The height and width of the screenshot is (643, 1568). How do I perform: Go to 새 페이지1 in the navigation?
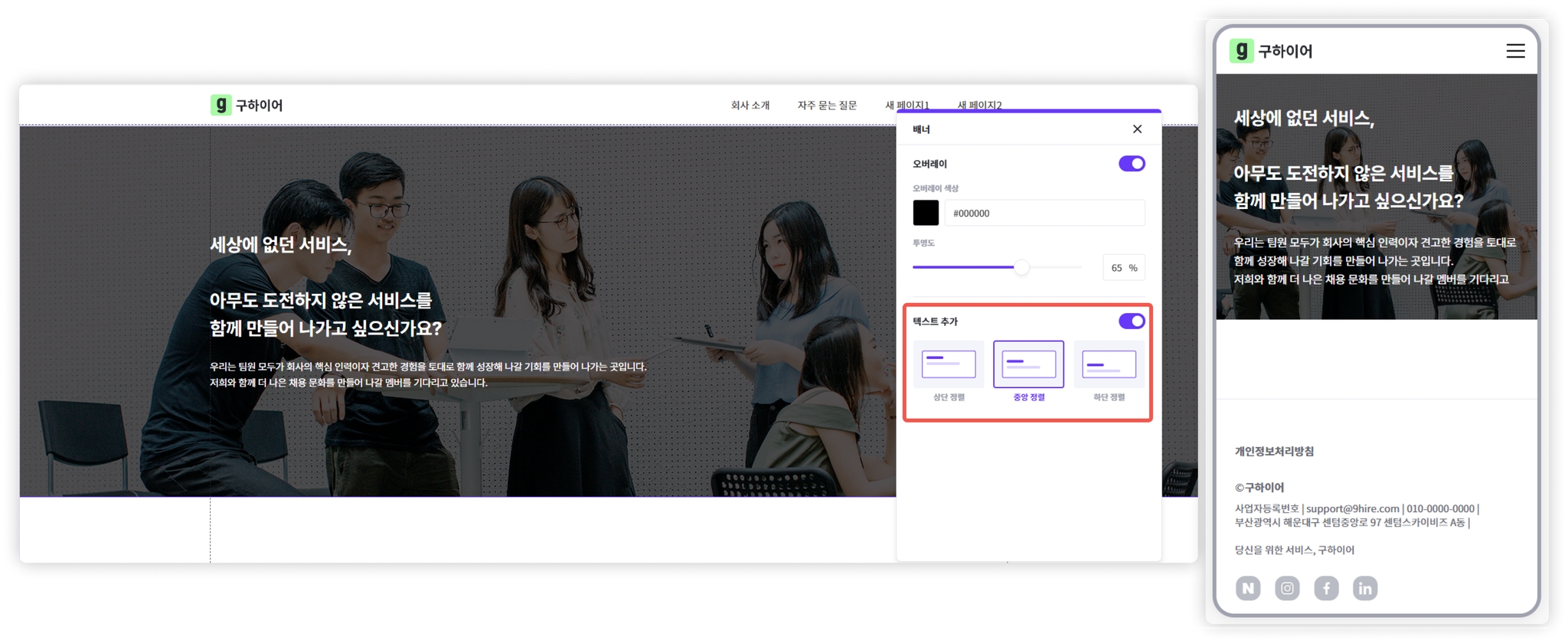click(907, 106)
